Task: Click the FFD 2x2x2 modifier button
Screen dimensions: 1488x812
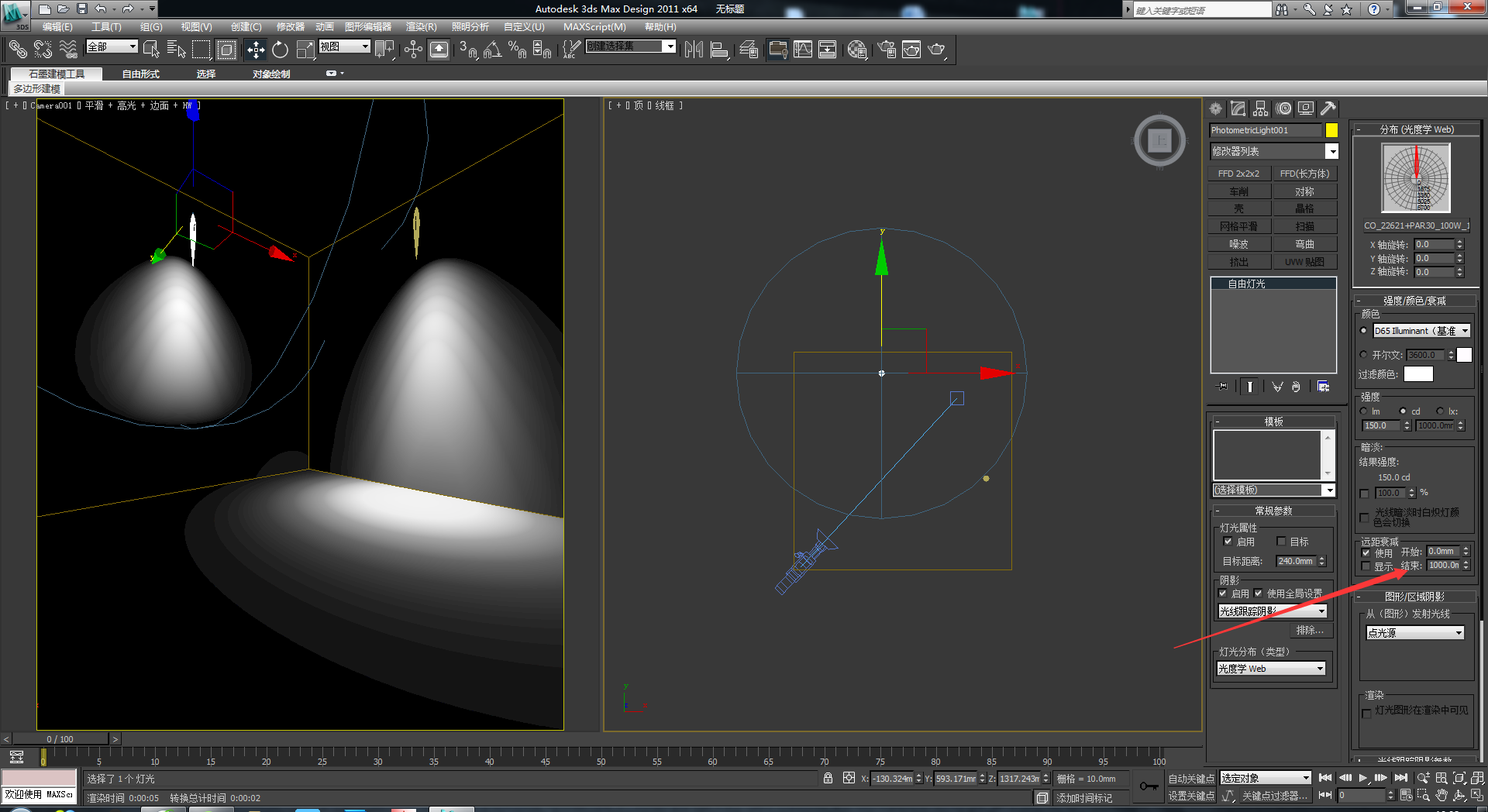Action: pos(1238,174)
